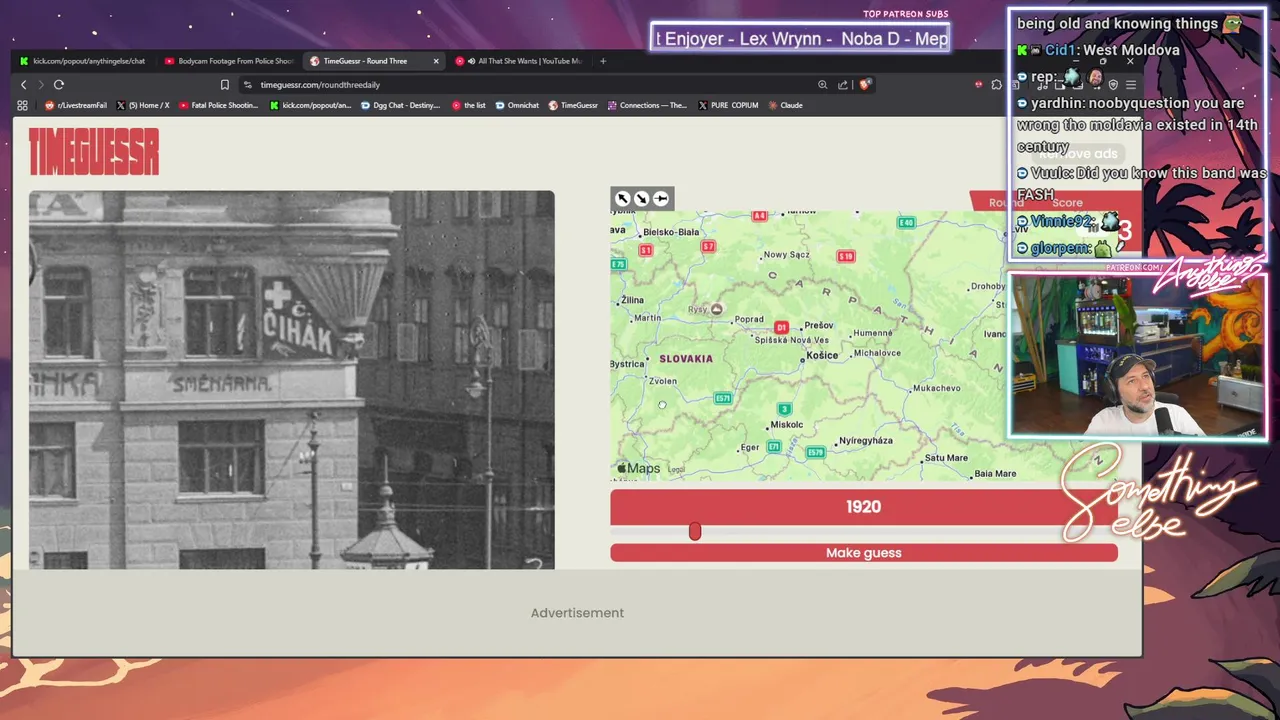Click Prešov on the map

818,325
